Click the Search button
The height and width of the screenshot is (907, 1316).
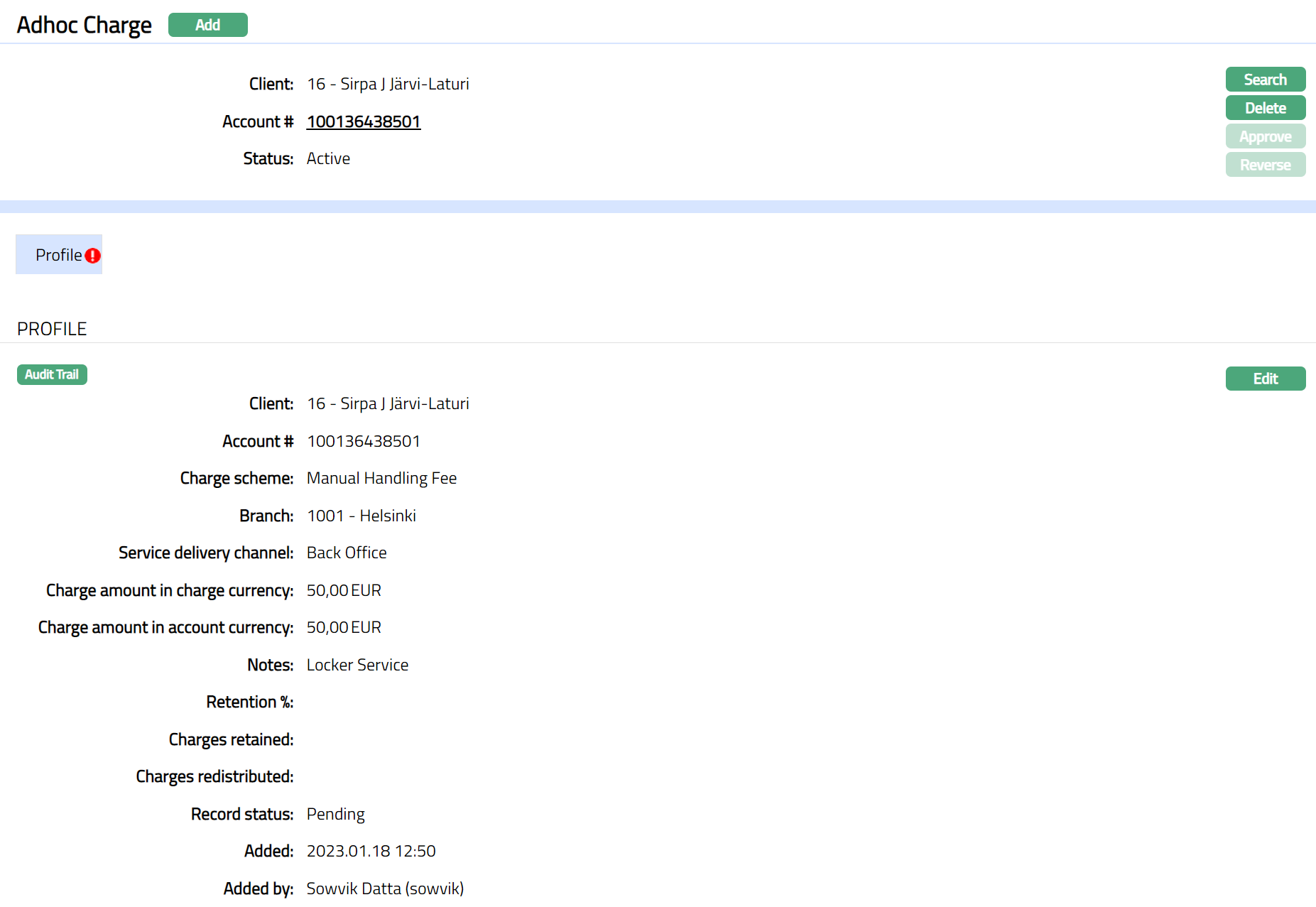pos(1265,80)
